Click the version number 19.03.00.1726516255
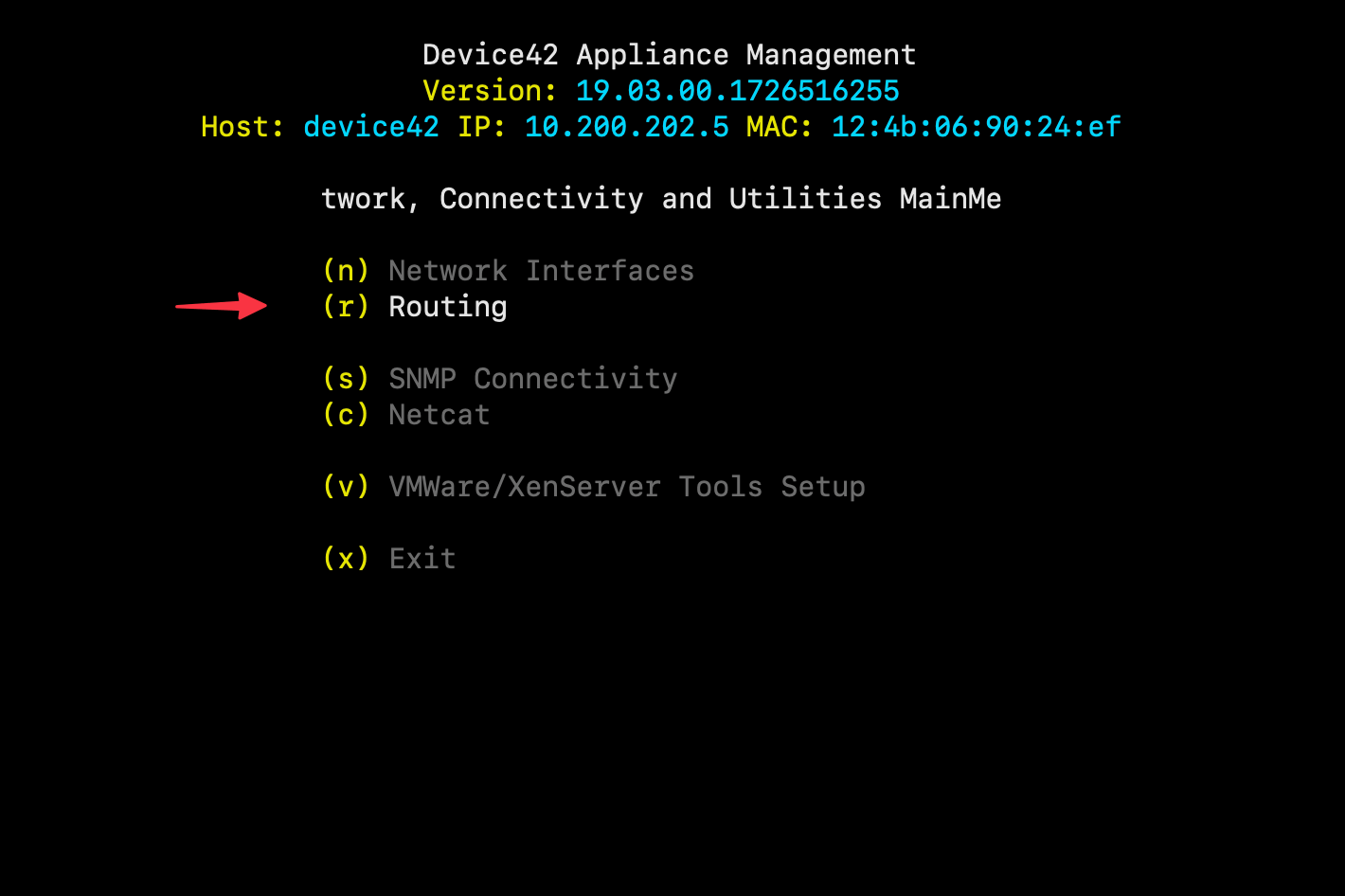1345x896 pixels. [x=736, y=90]
